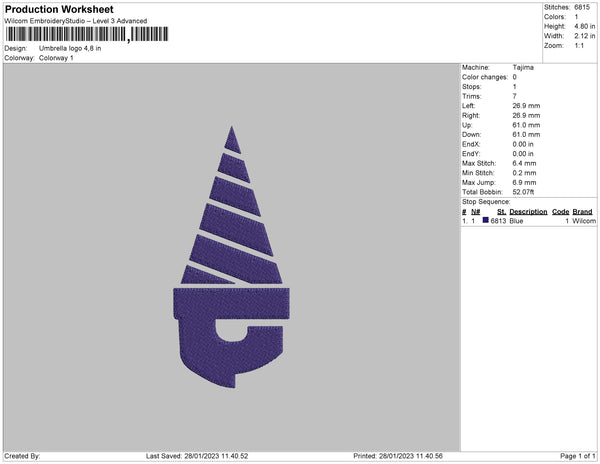Click 'Page 1 of 1' footer text

tap(577, 456)
